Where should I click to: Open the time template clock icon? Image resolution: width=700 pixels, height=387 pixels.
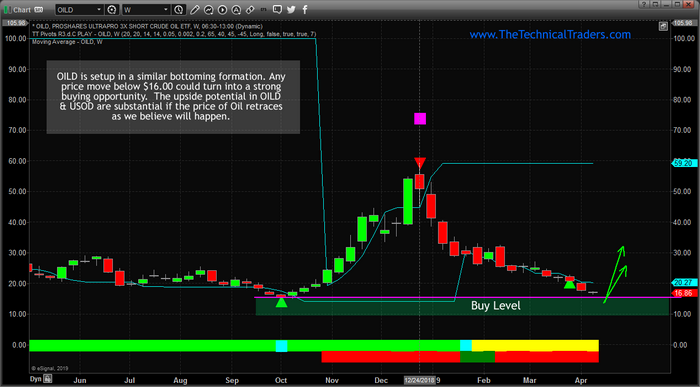pos(179,9)
